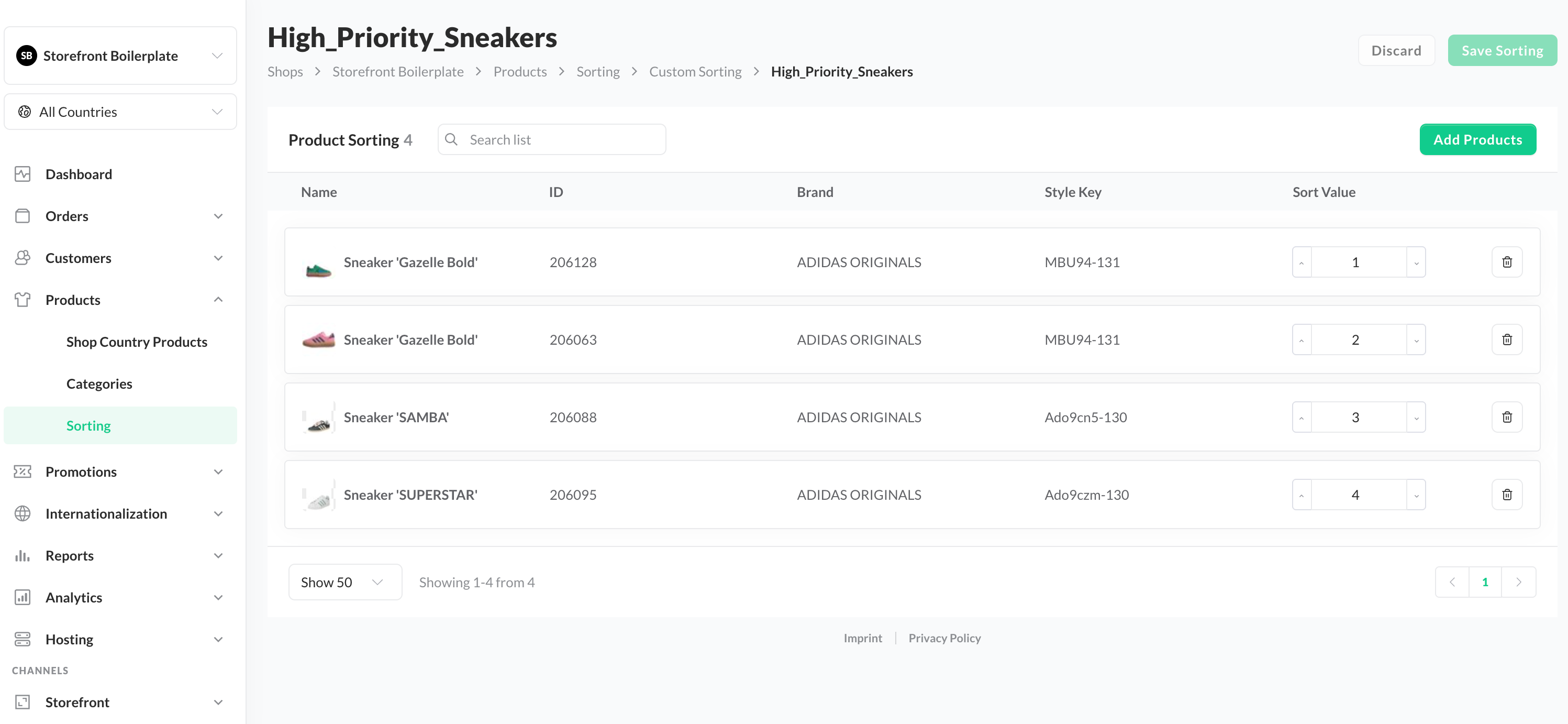Click the search magnifier icon in Search list
Viewport: 1568px width, 724px height.
pyautogui.click(x=451, y=139)
